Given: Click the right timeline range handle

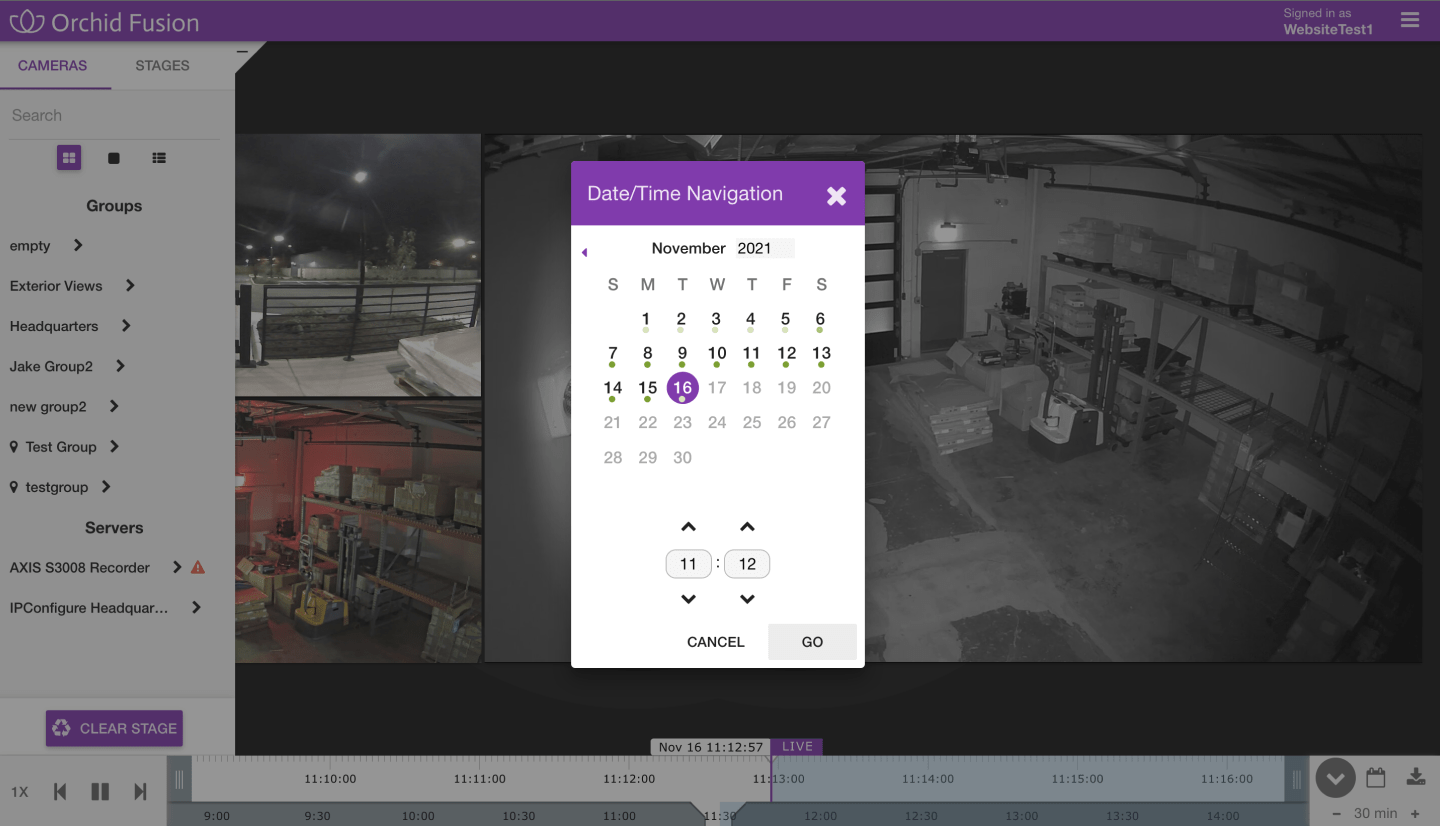Looking at the screenshot, I should 1297,779.
